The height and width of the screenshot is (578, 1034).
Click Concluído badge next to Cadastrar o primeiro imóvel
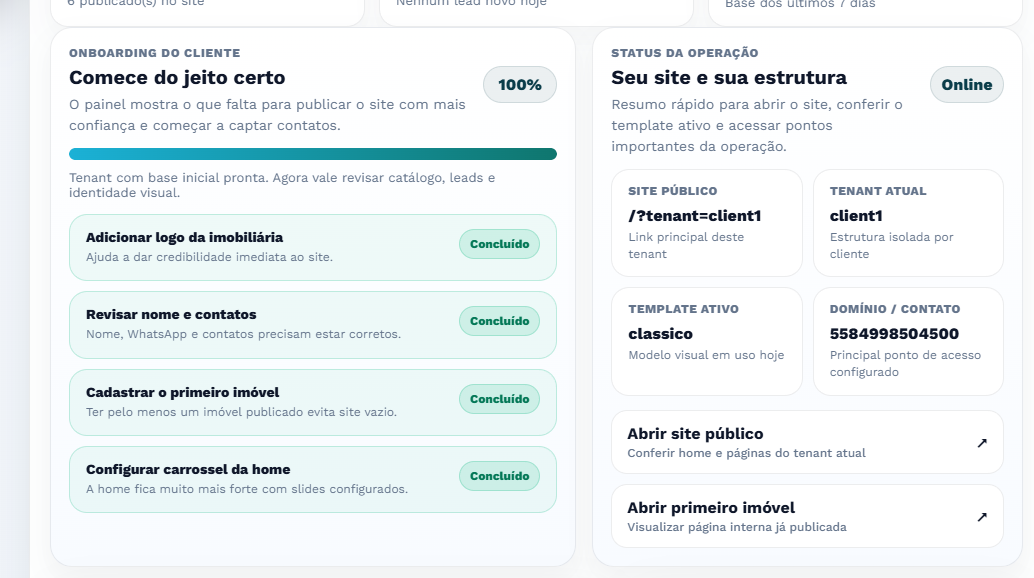[498, 398]
